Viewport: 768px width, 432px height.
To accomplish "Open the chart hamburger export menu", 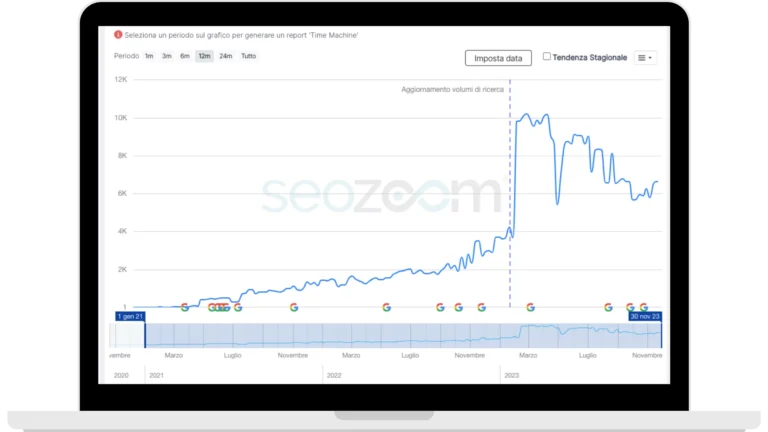I will click(x=645, y=58).
